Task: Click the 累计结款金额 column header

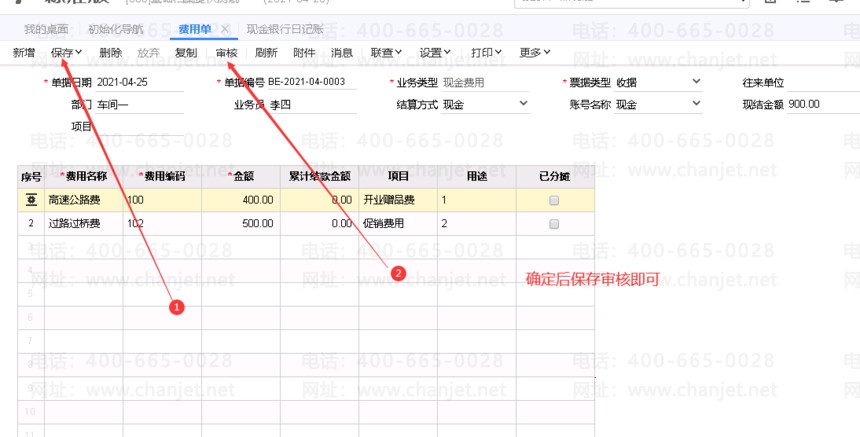Action: click(x=319, y=177)
